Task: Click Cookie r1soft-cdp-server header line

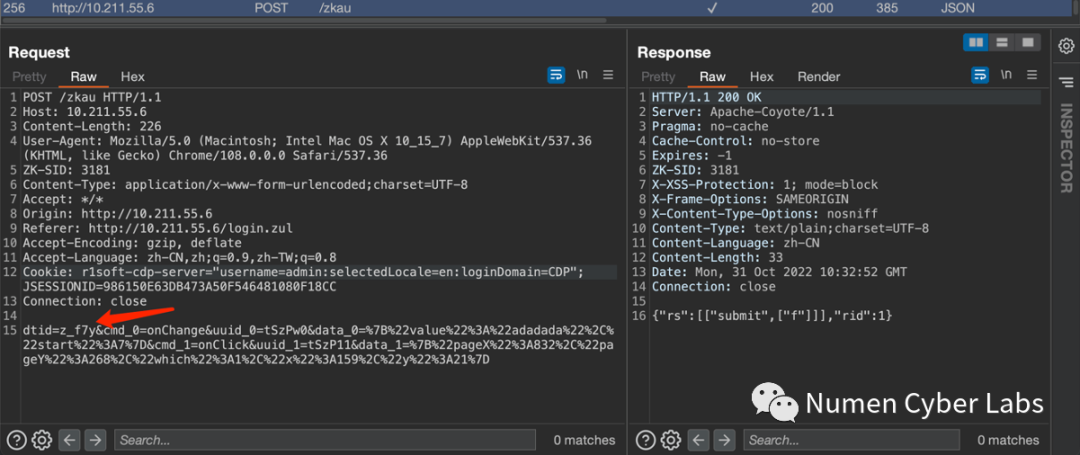Action: pos(303,273)
